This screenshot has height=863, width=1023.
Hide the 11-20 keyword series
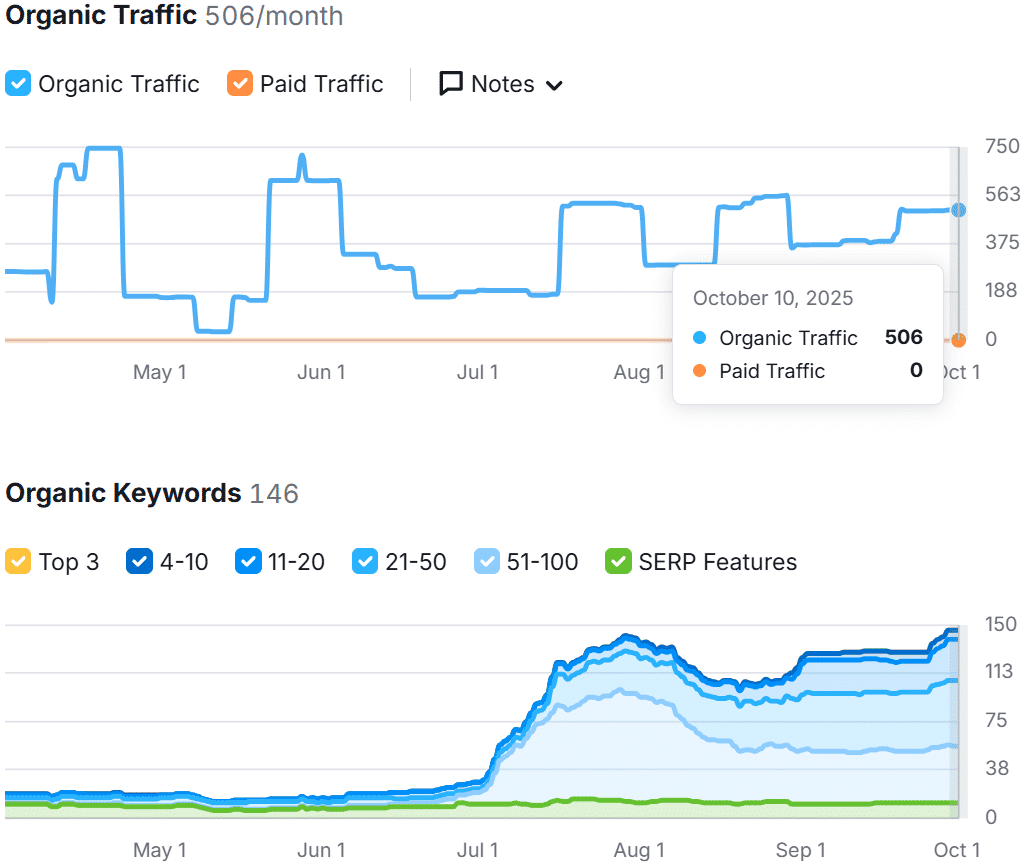247,562
